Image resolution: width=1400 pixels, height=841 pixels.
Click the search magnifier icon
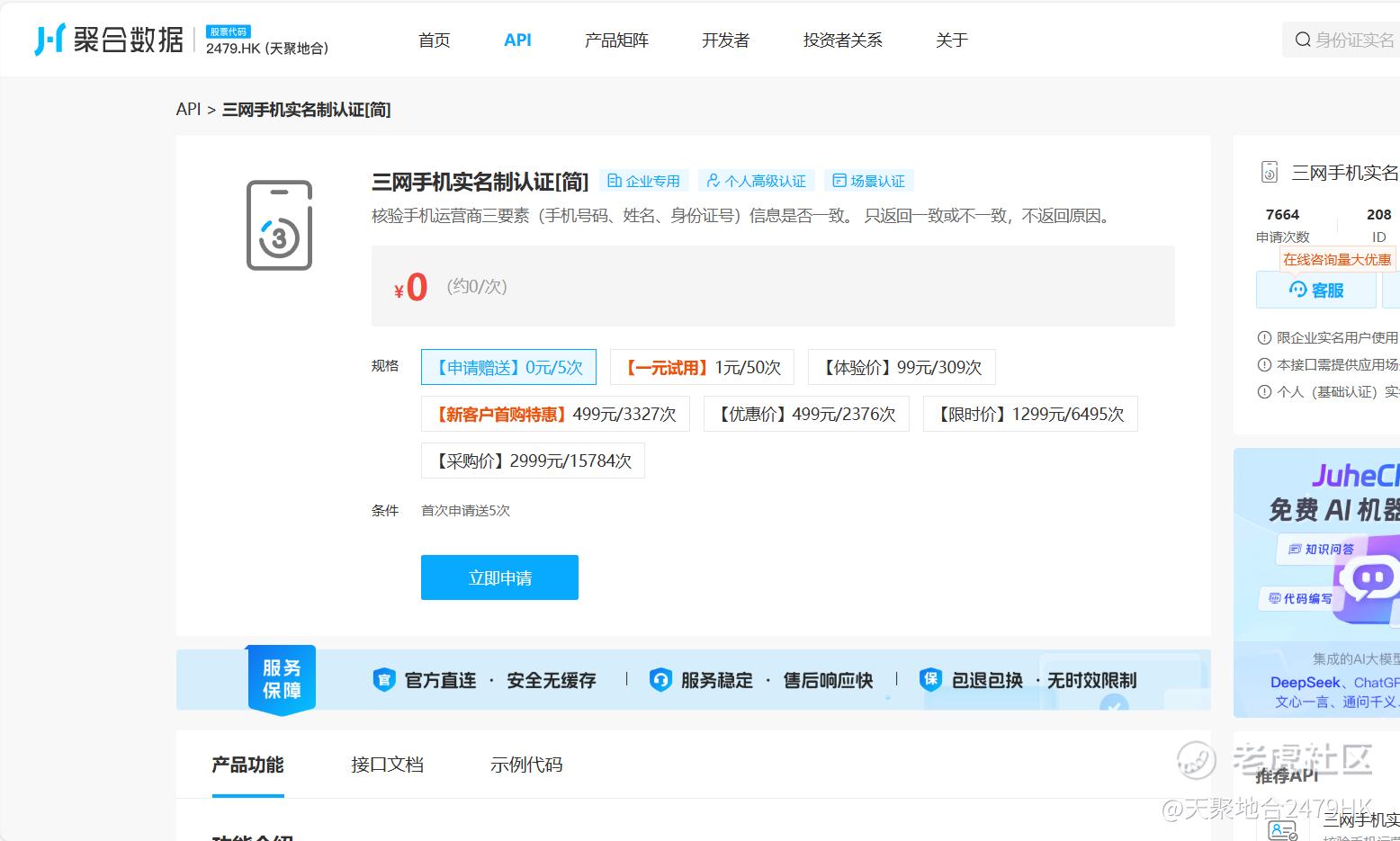coord(1302,40)
